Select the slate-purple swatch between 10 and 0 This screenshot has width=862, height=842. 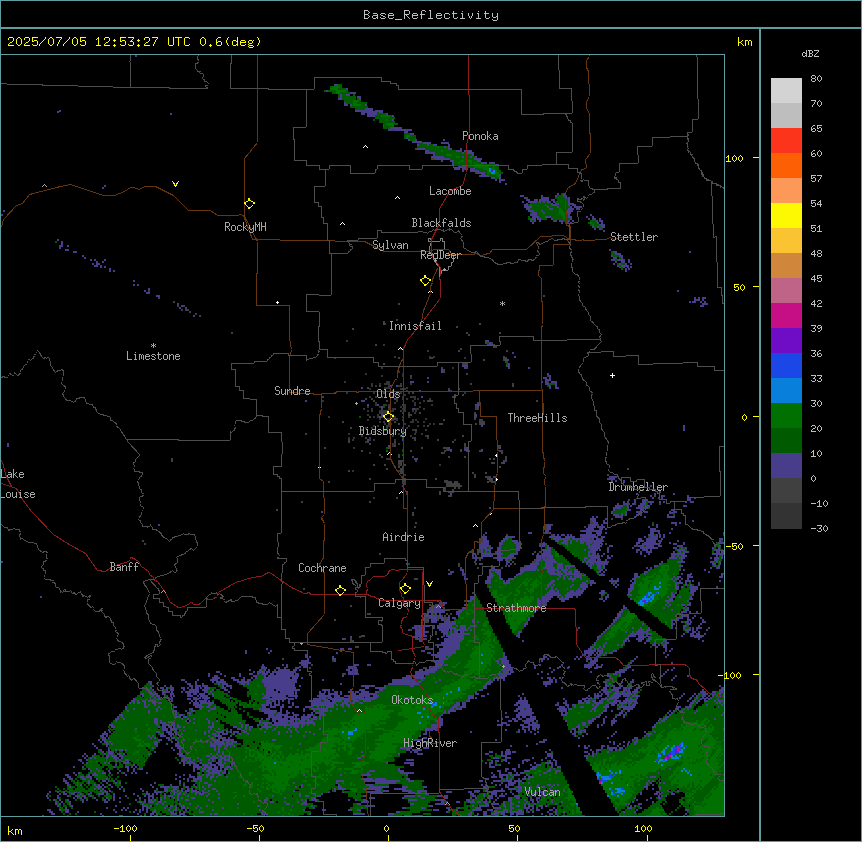(x=786, y=466)
